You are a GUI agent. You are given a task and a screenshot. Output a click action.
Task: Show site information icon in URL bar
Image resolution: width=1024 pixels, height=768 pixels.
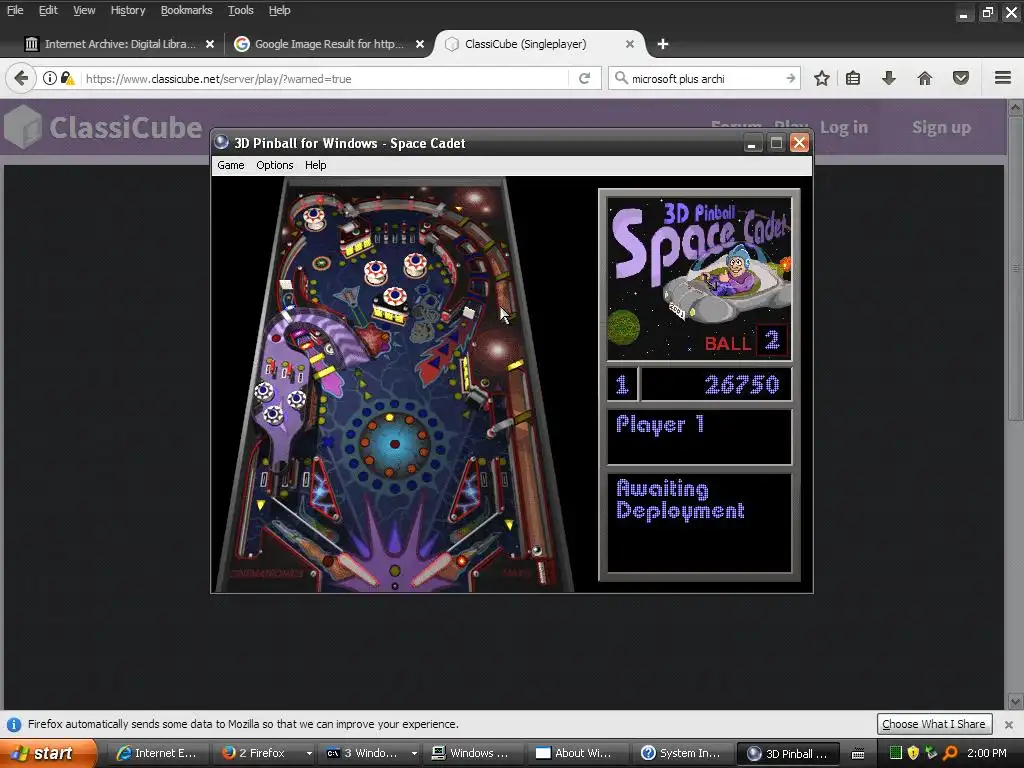[50, 78]
